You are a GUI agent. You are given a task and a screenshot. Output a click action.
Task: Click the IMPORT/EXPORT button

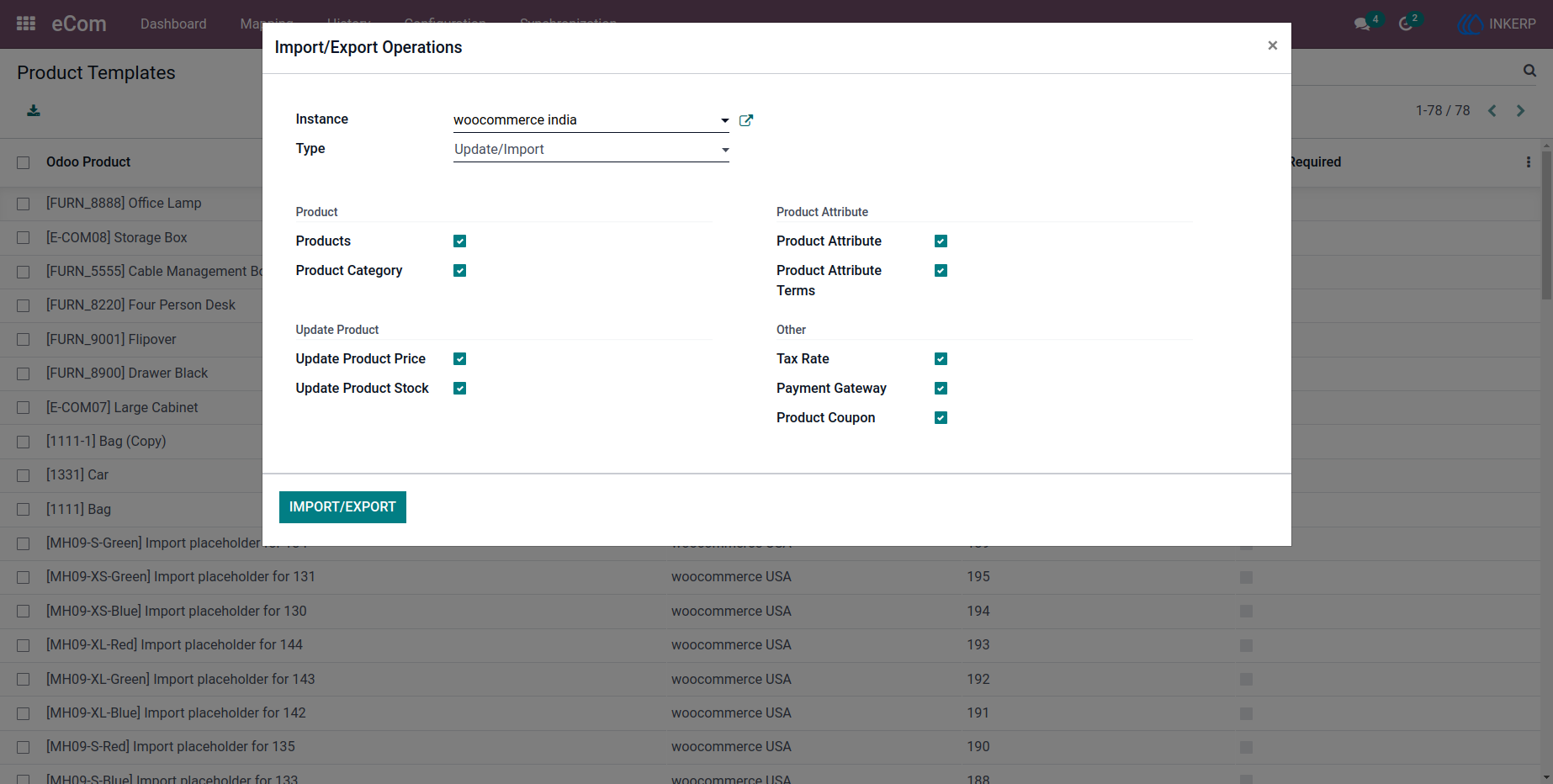(342, 507)
